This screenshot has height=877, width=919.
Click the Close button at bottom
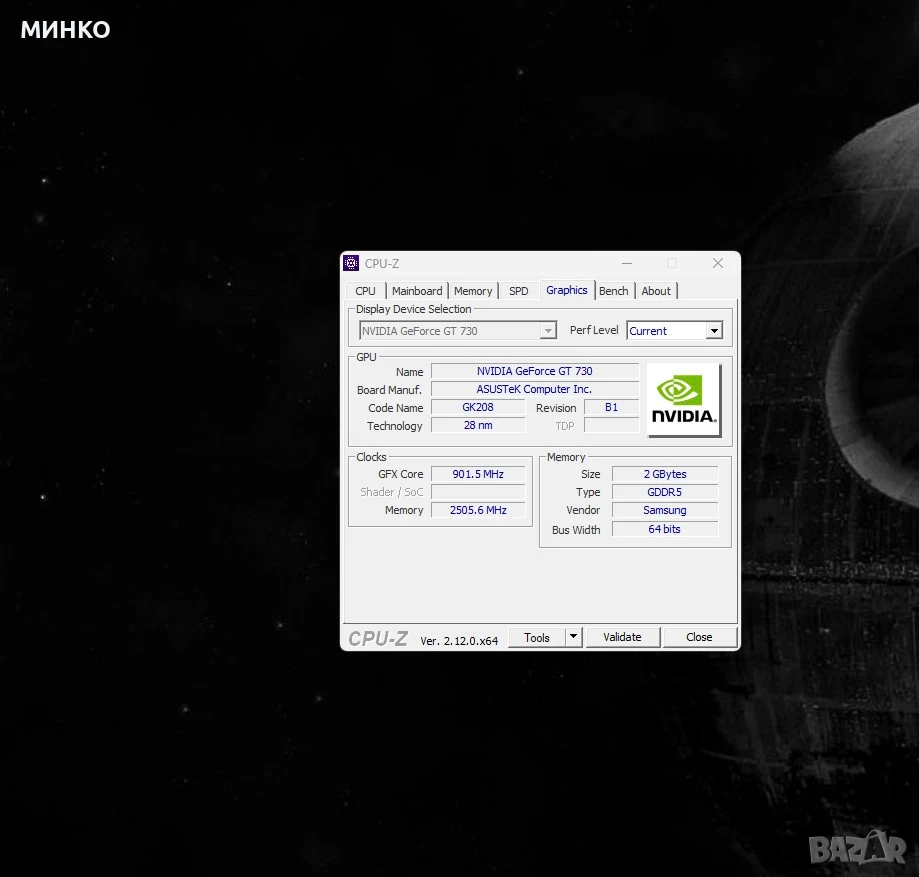pyautogui.click(x=699, y=637)
